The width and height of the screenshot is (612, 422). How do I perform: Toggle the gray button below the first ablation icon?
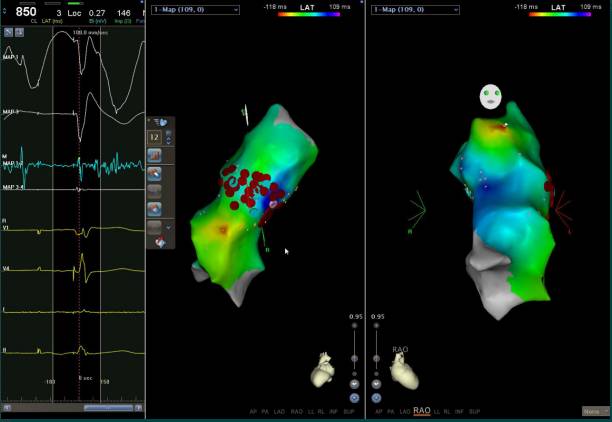(x=156, y=190)
